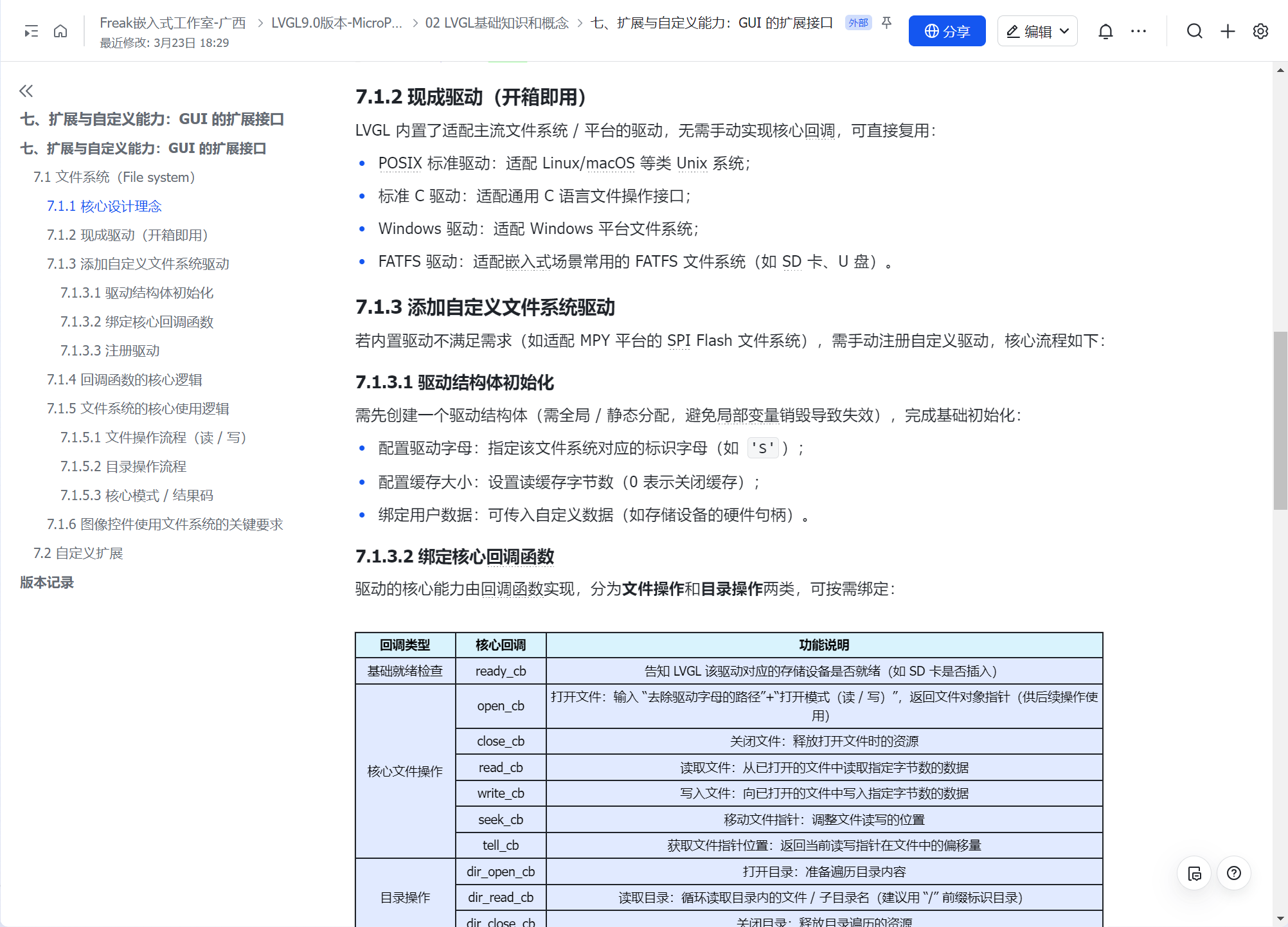Go to 版本记录 in the outline

click(46, 582)
